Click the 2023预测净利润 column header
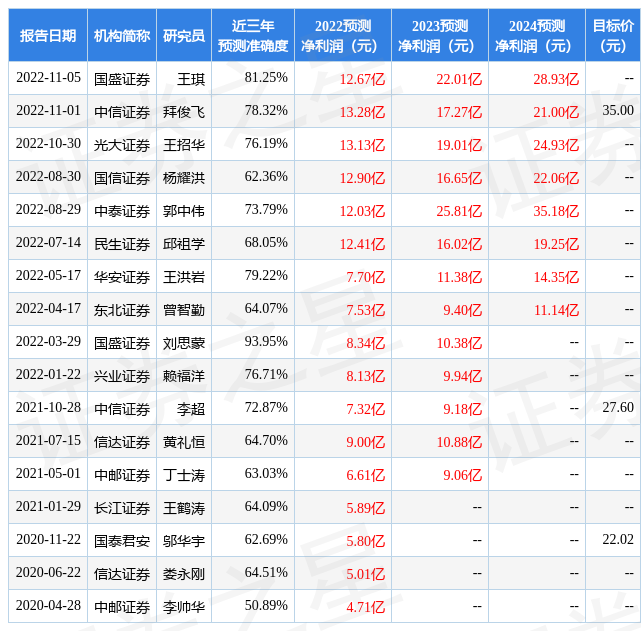 [440, 36]
